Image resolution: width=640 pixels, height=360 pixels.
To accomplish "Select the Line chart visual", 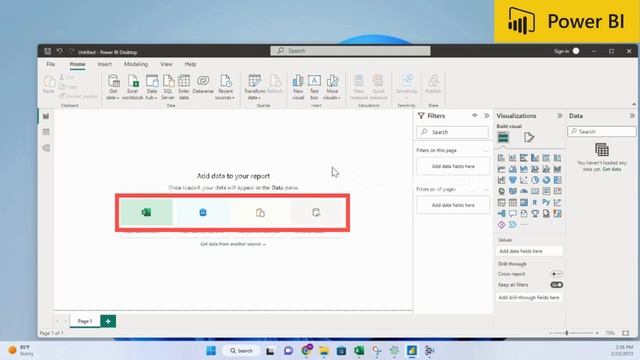I will [x=502, y=169].
